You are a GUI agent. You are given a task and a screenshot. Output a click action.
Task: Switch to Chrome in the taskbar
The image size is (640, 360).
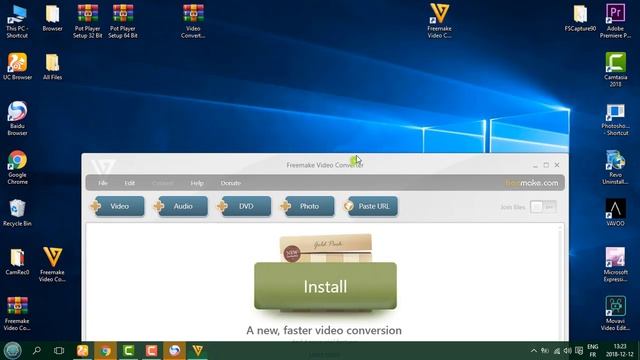point(105,350)
